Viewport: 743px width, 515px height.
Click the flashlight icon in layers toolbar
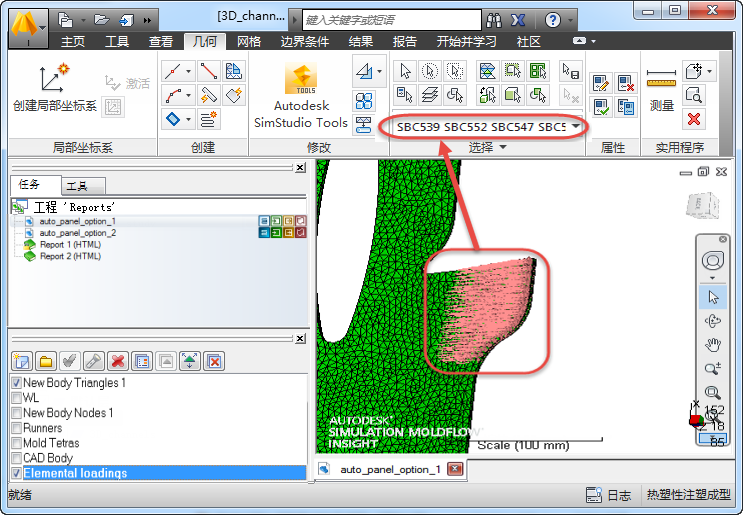(x=94, y=361)
